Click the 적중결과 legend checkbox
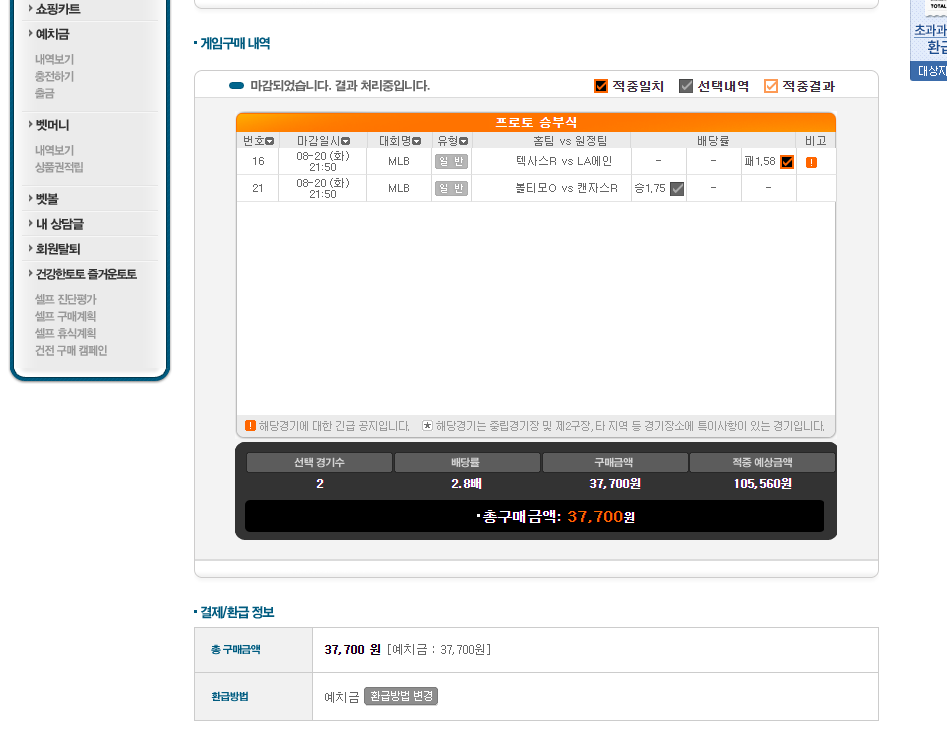 (x=771, y=86)
